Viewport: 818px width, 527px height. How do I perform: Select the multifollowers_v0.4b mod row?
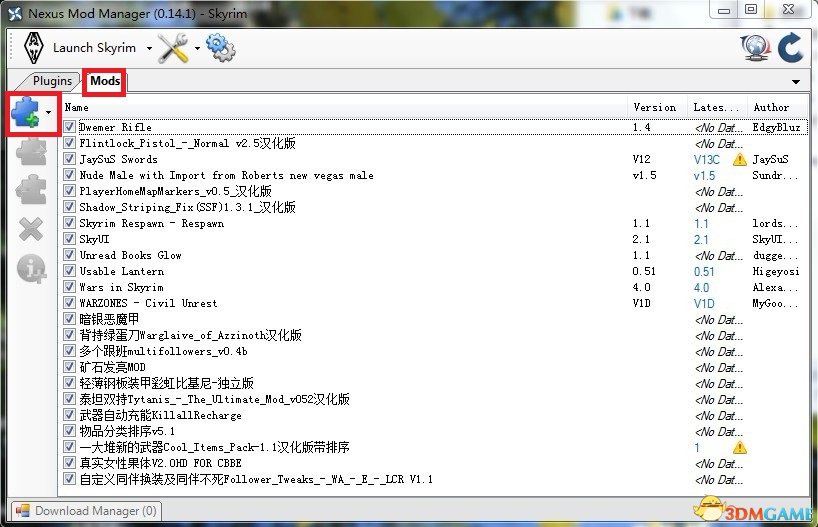[x=436, y=351]
